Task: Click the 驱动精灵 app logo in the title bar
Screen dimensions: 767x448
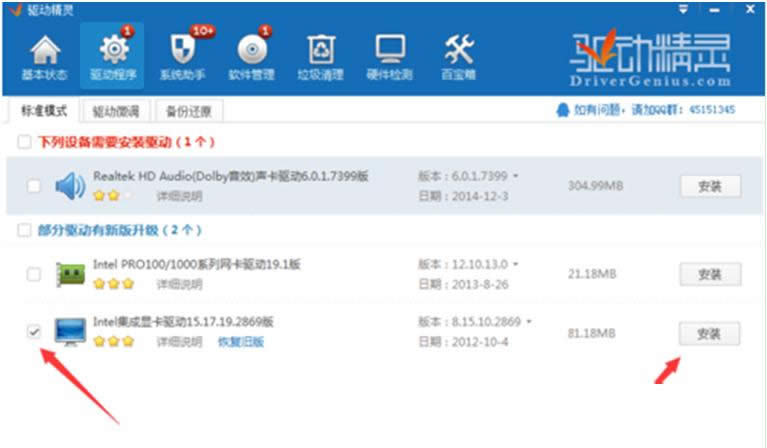Action: coord(16,9)
